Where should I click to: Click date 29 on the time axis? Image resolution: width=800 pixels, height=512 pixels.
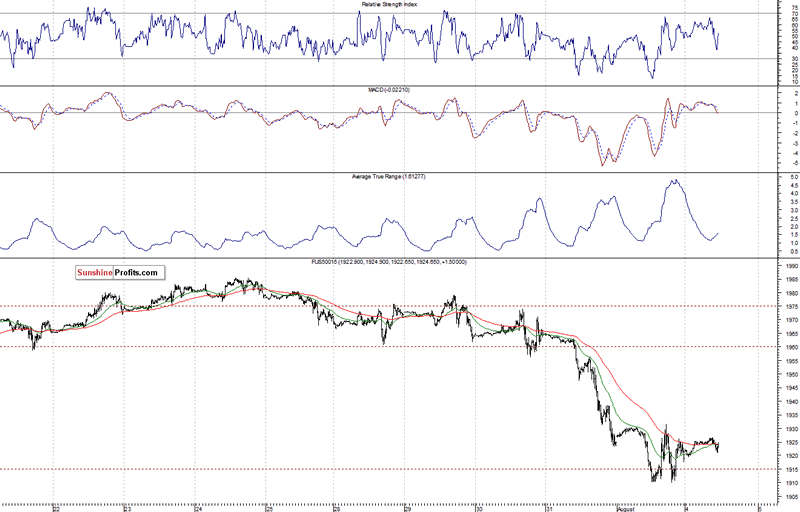407,508
